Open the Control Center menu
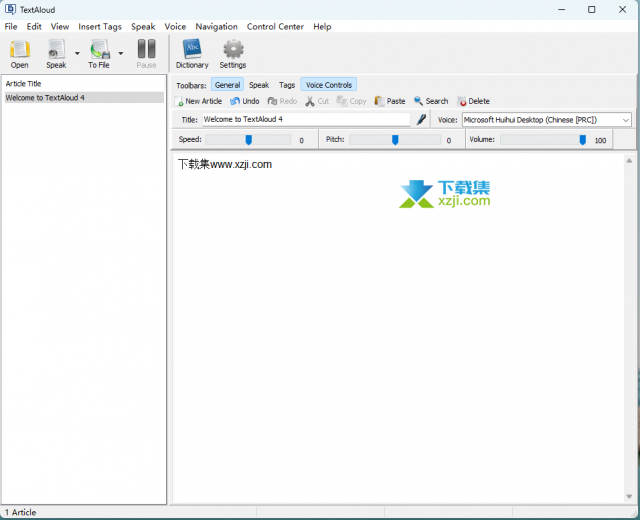Screen dimensions: 640x520 [x=275, y=27]
